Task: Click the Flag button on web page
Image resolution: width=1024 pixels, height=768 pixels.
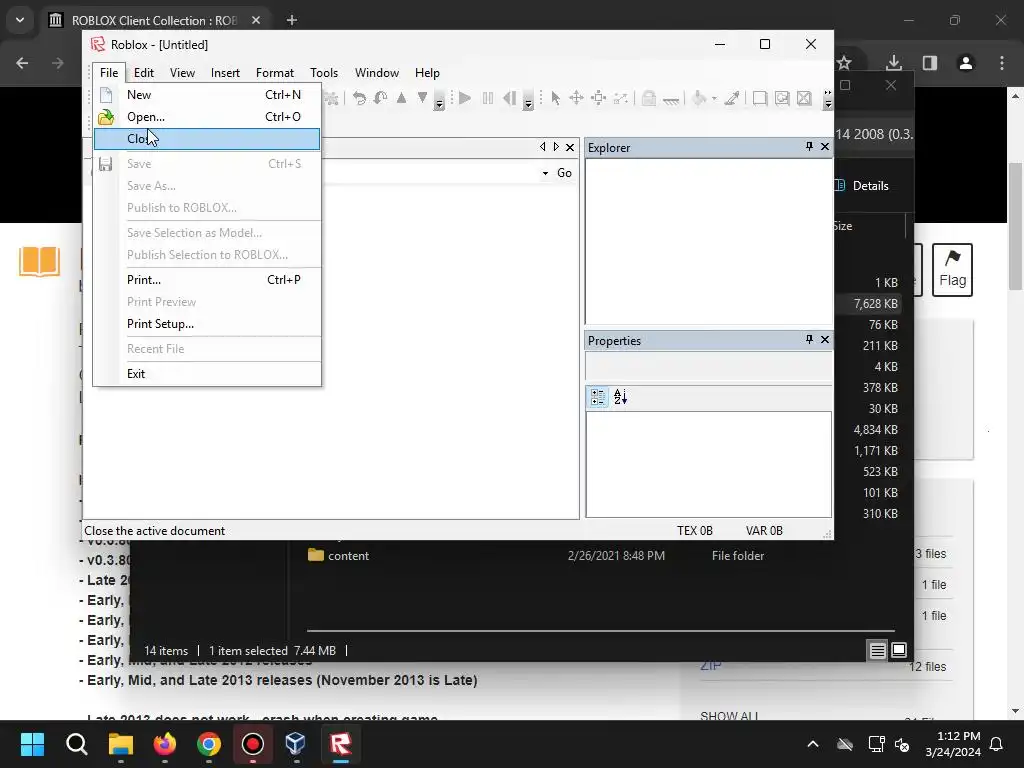Action: pos(952,270)
